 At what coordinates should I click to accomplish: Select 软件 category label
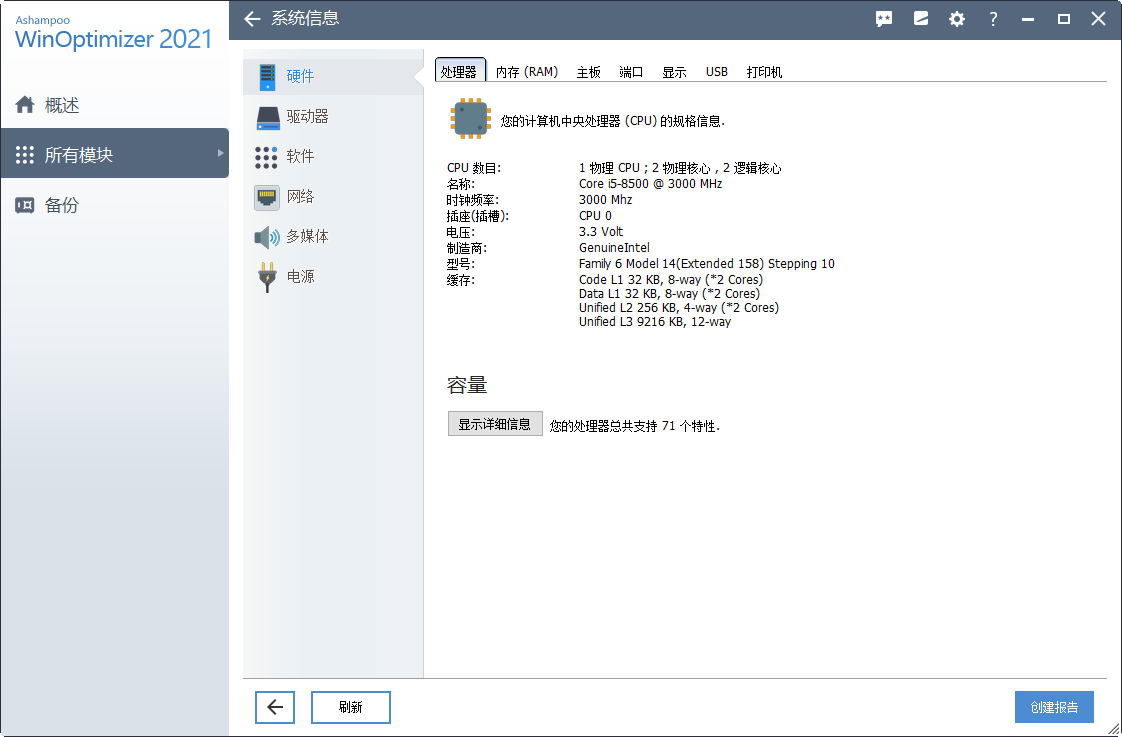(301, 157)
